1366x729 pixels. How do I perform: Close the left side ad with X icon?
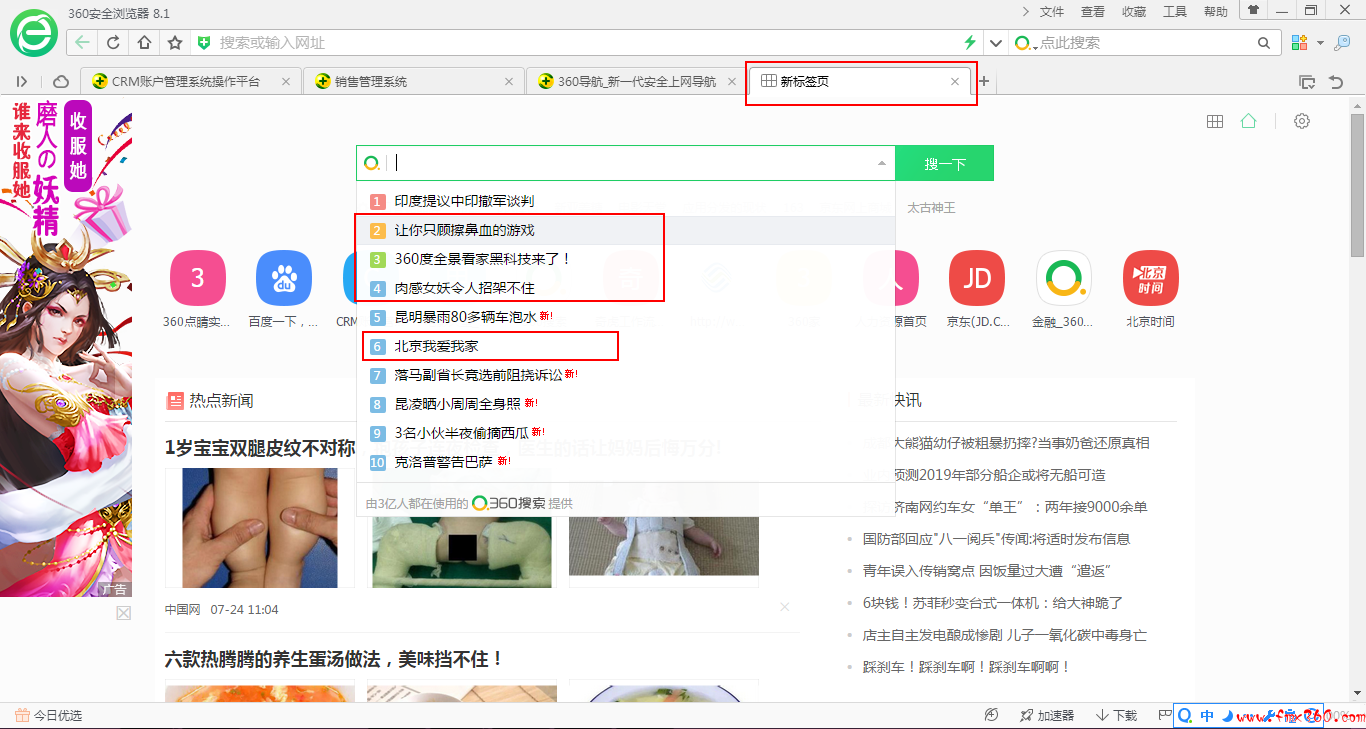124,613
